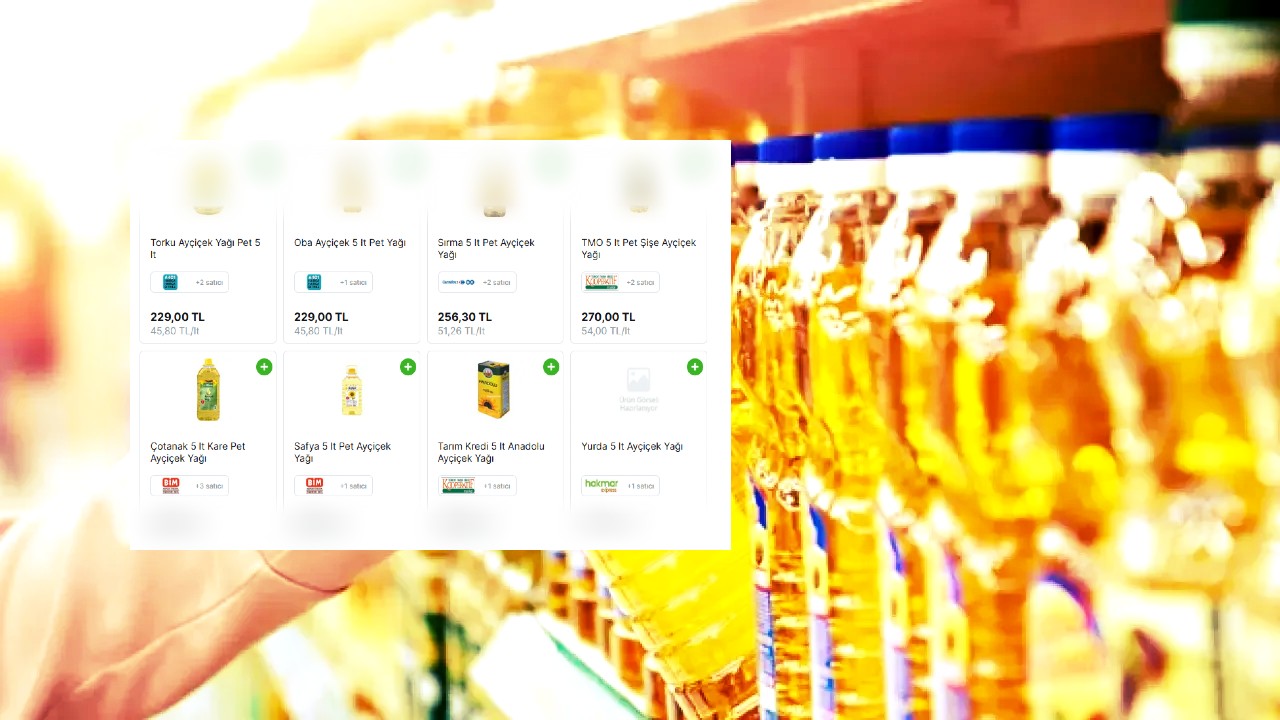The image size is (1280, 720).
Task: Open A101 seller badge on Torku card
Action: click(170, 282)
